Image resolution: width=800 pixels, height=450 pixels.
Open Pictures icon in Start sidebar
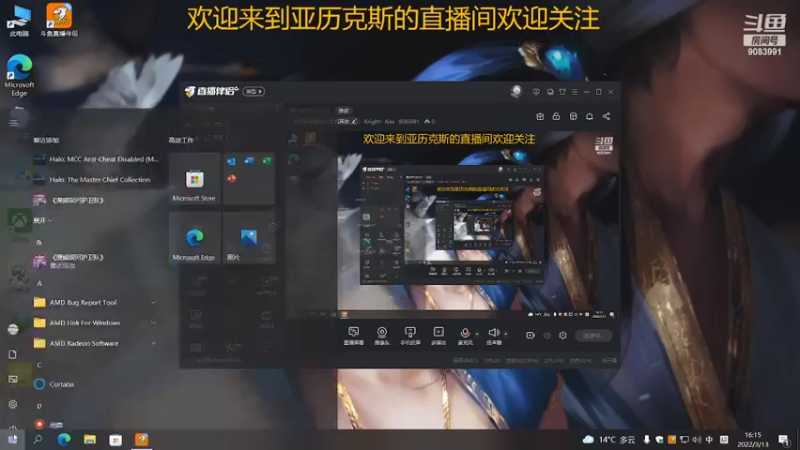pyautogui.click(x=13, y=379)
